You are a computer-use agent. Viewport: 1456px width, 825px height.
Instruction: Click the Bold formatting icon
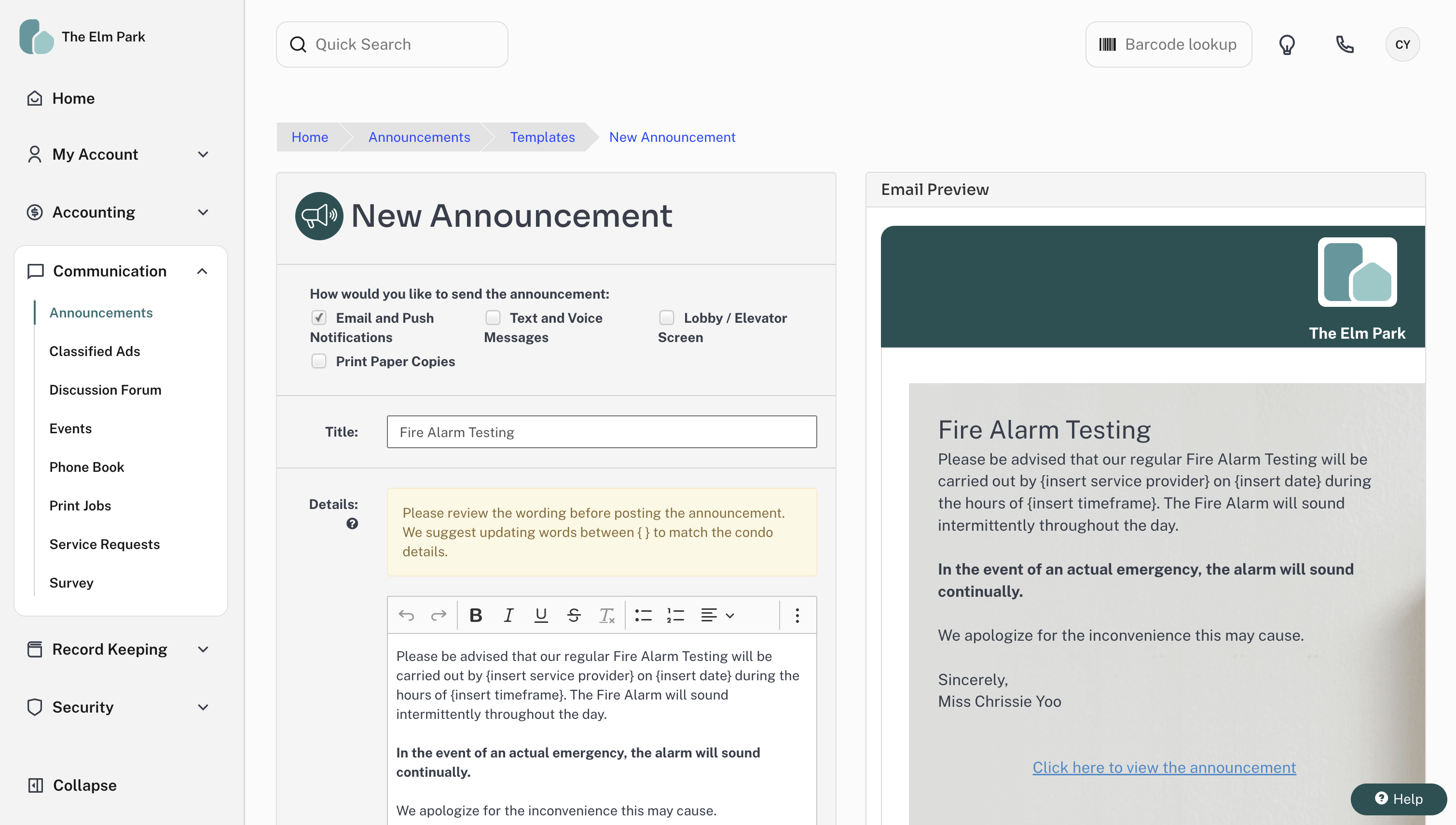[x=476, y=615]
